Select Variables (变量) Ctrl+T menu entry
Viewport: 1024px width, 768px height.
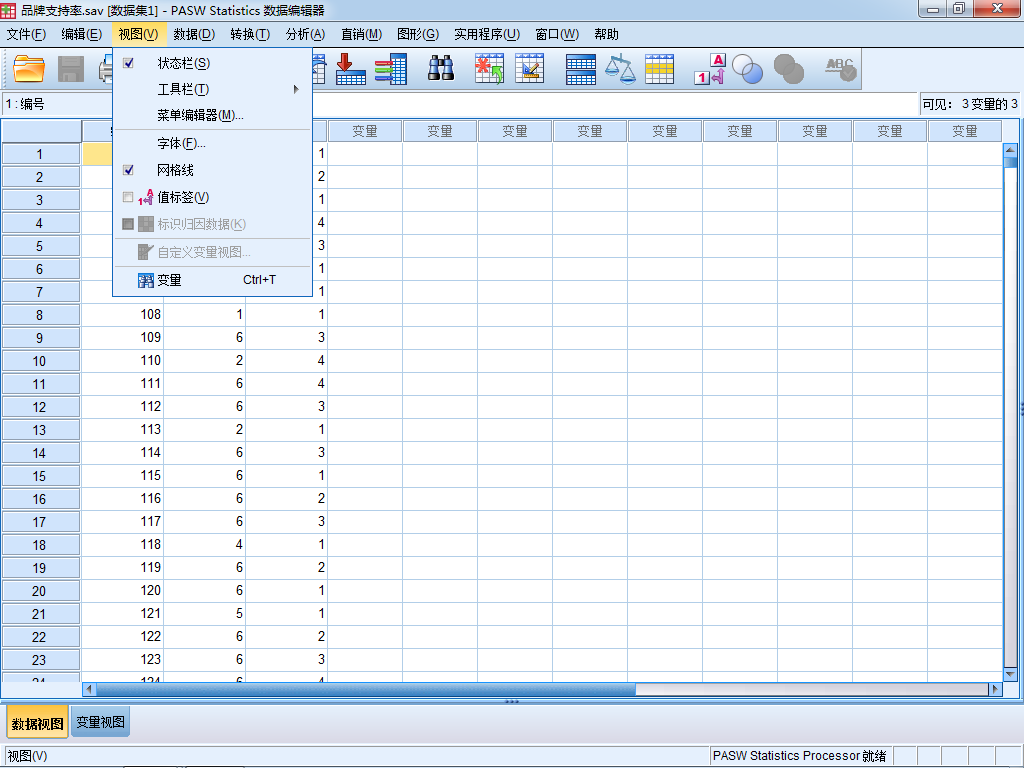[212, 280]
